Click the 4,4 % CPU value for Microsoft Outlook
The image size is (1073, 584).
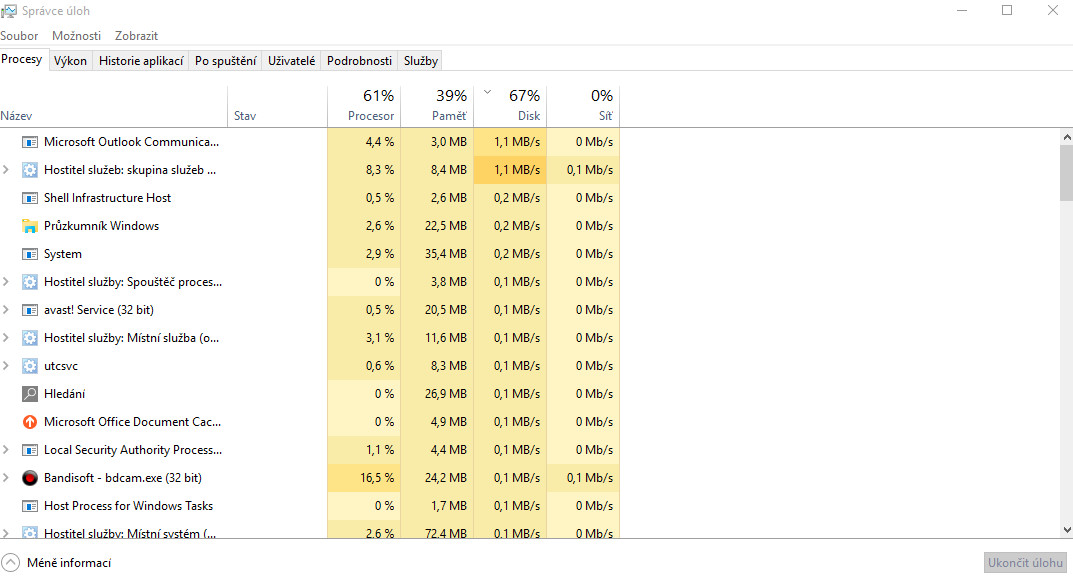click(380, 142)
